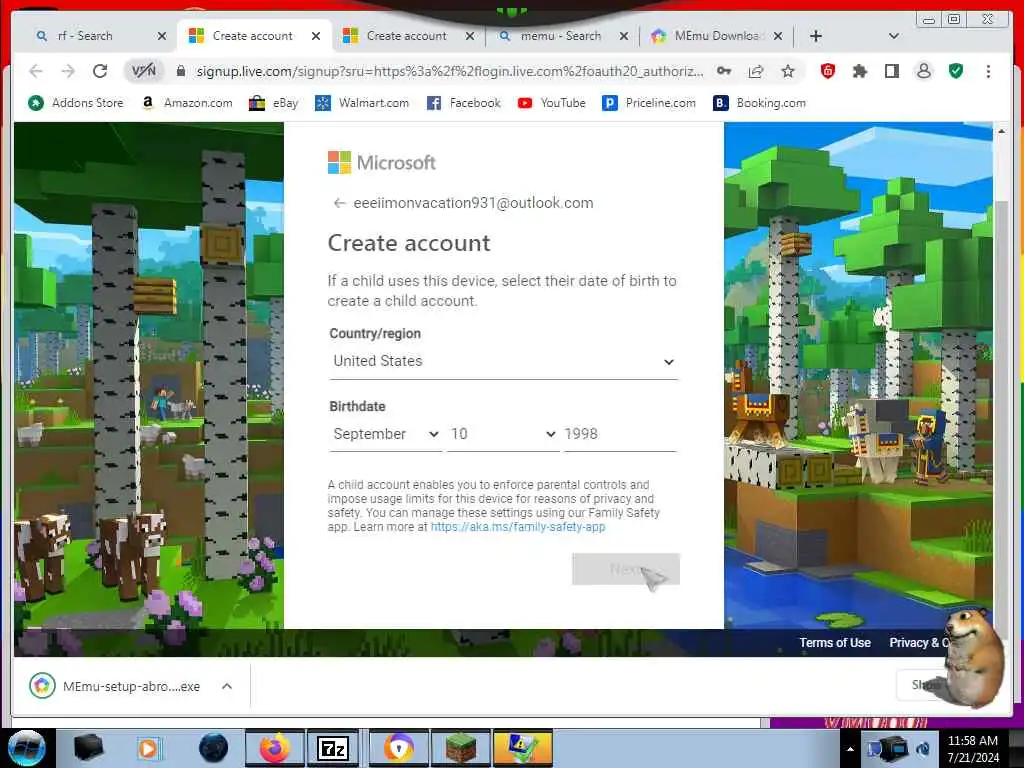Open the user profile icon
1024x768 pixels.
923,71
